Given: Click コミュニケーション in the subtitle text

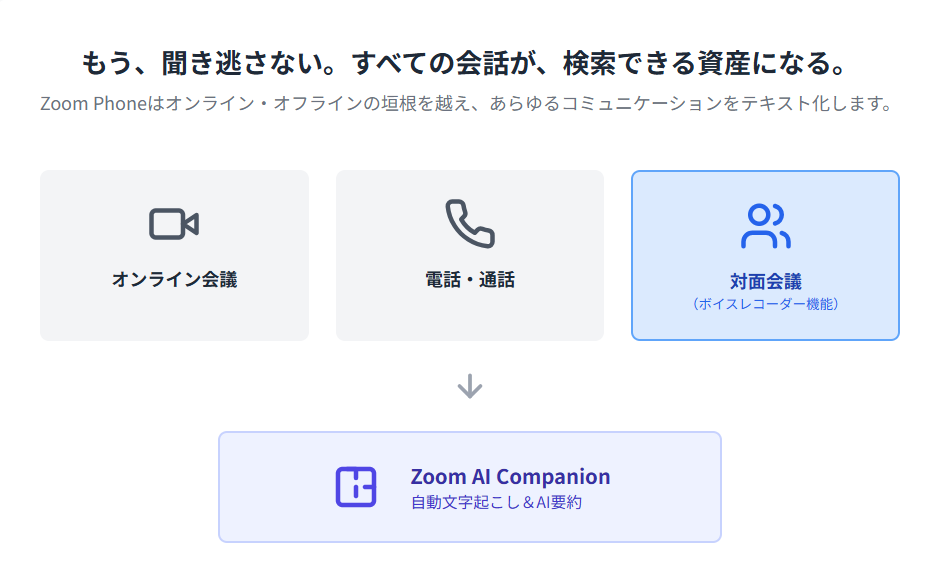Looking at the screenshot, I should click(x=642, y=103).
